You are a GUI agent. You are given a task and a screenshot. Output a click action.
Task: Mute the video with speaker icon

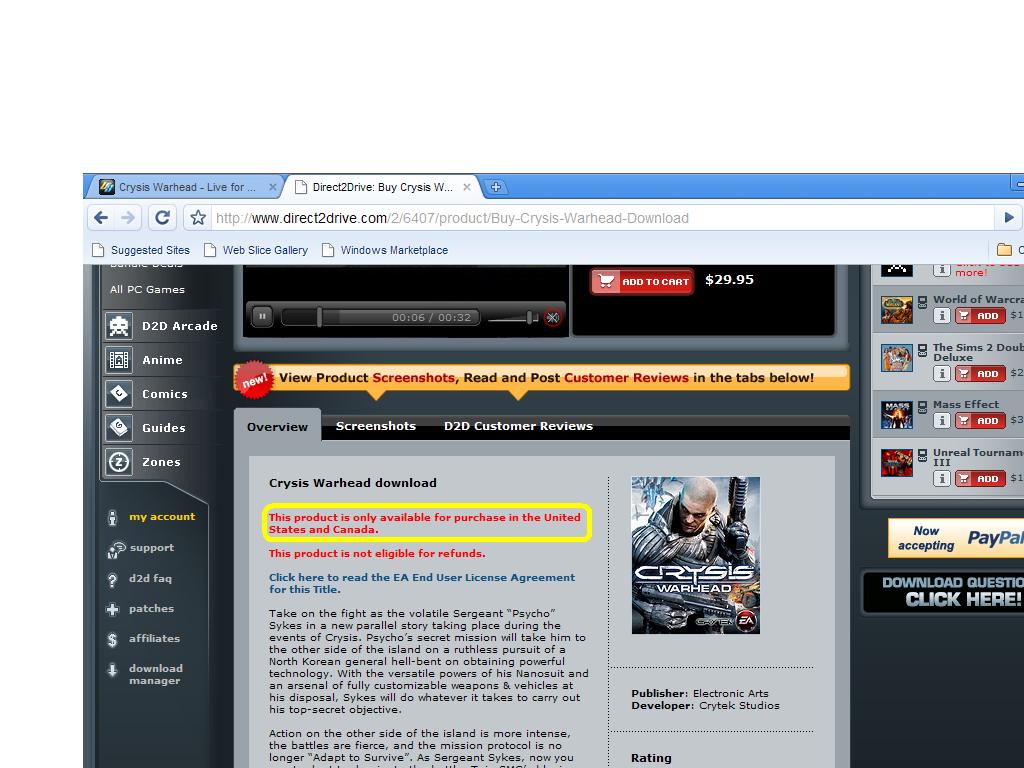[552, 317]
